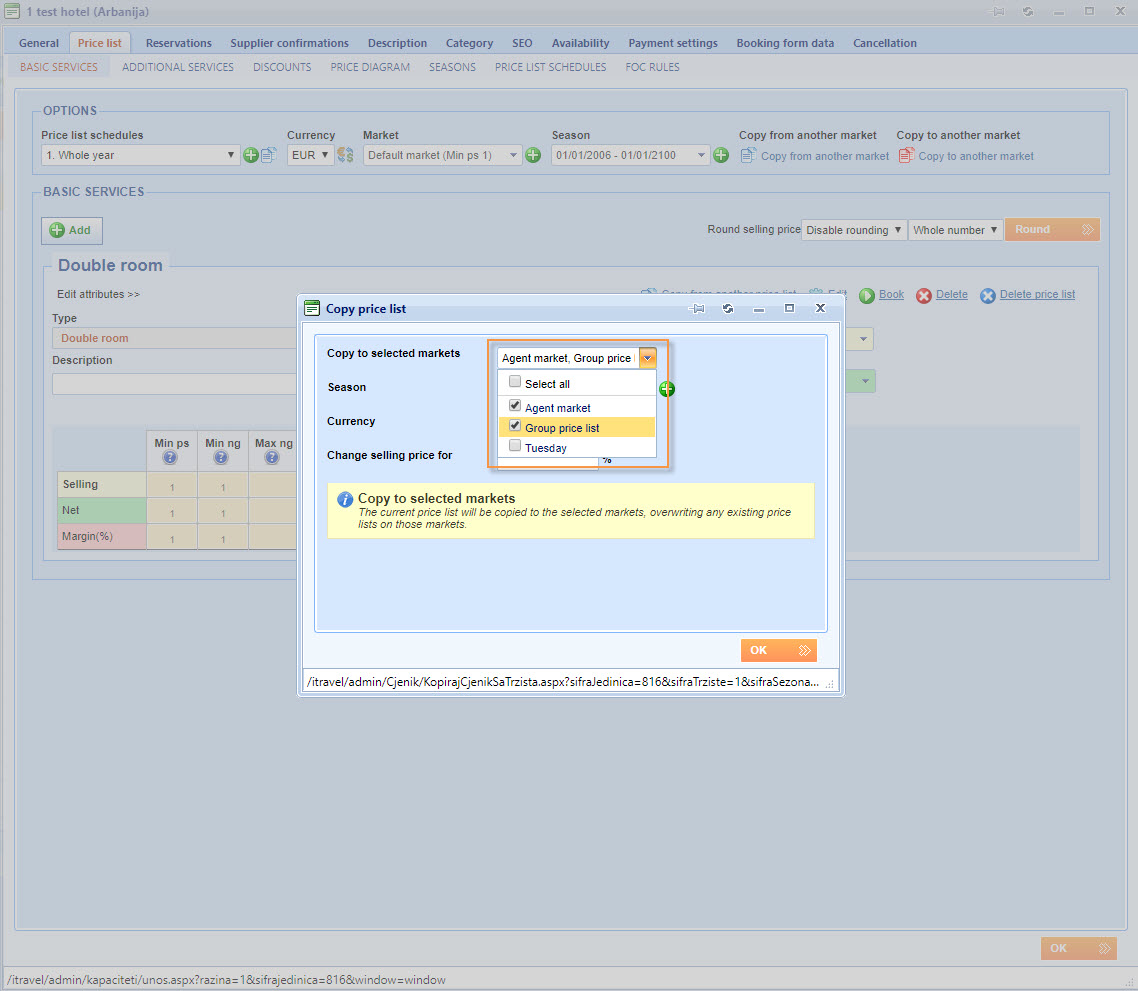Open the EUR currency dropdown
The height and width of the screenshot is (991, 1138).
(x=310, y=155)
